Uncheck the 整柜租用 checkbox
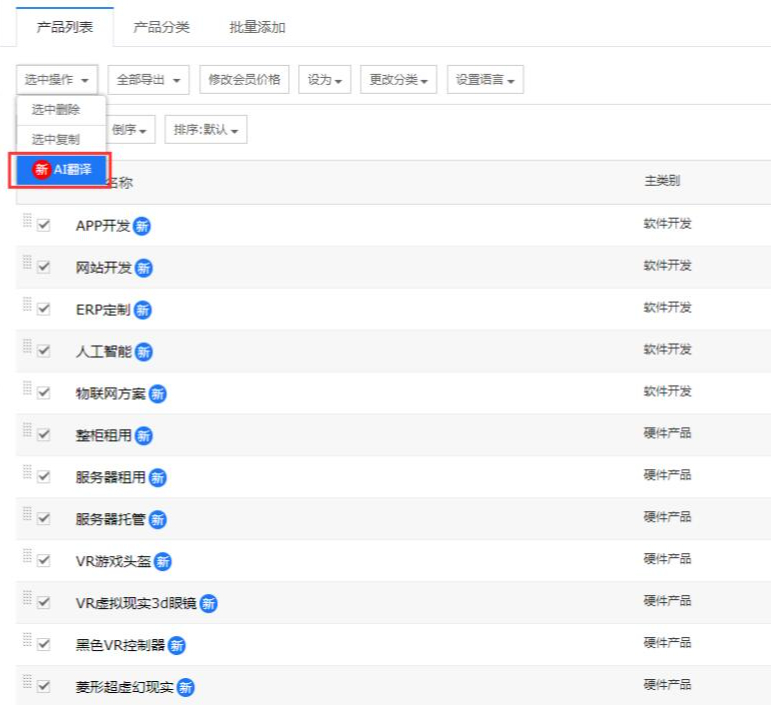The width and height of the screenshot is (771, 705). pos(44,435)
